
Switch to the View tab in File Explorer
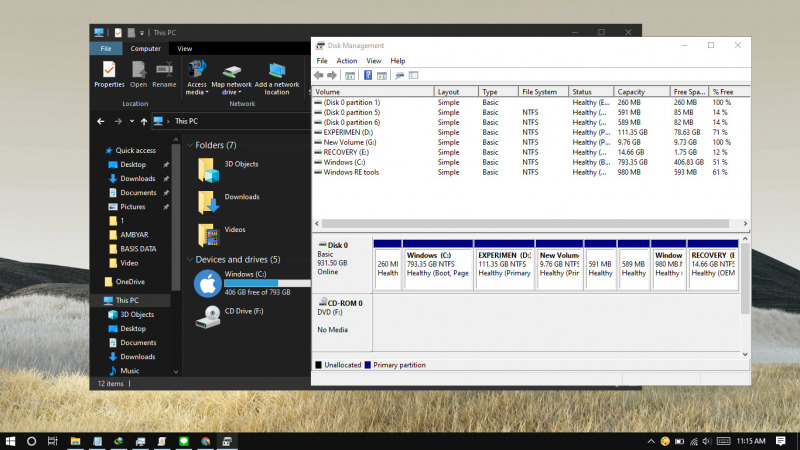(184, 48)
